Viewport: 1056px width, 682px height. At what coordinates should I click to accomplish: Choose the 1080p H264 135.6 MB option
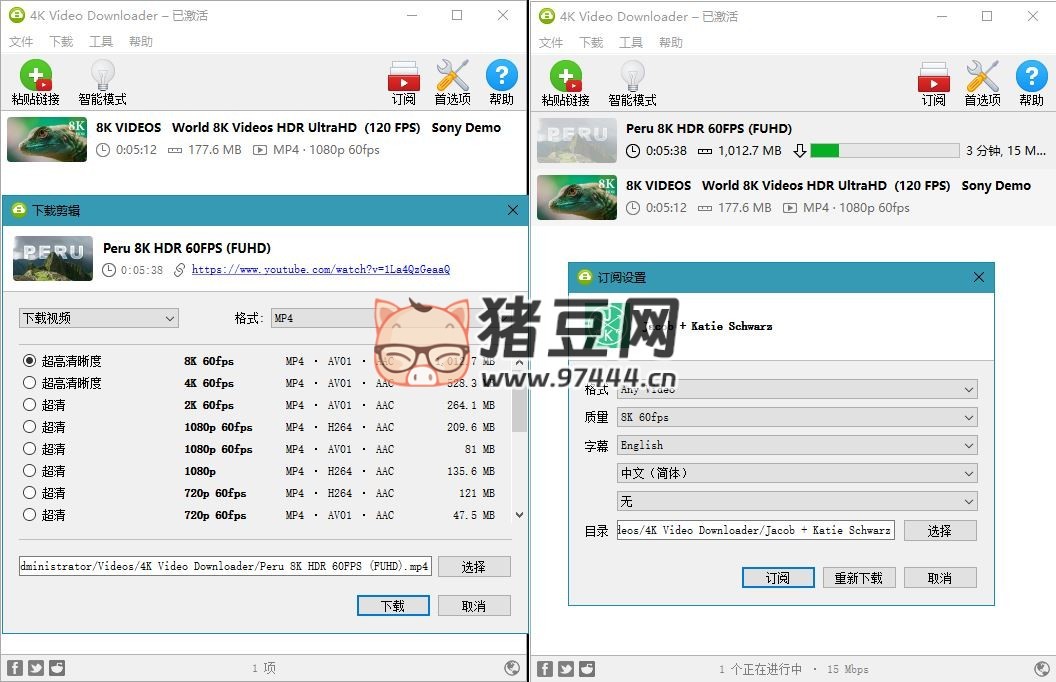pyautogui.click(x=30, y=471)
